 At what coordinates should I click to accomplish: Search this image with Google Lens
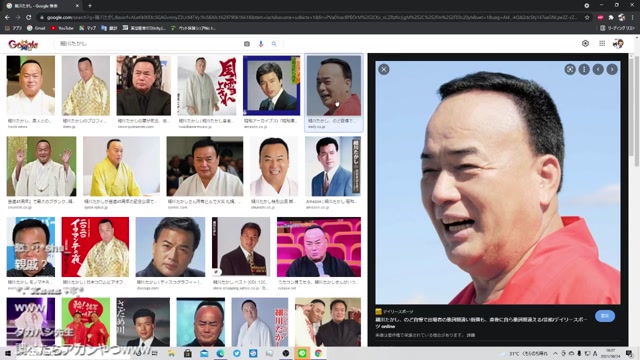pyautogui.click(x=570, y=69)
